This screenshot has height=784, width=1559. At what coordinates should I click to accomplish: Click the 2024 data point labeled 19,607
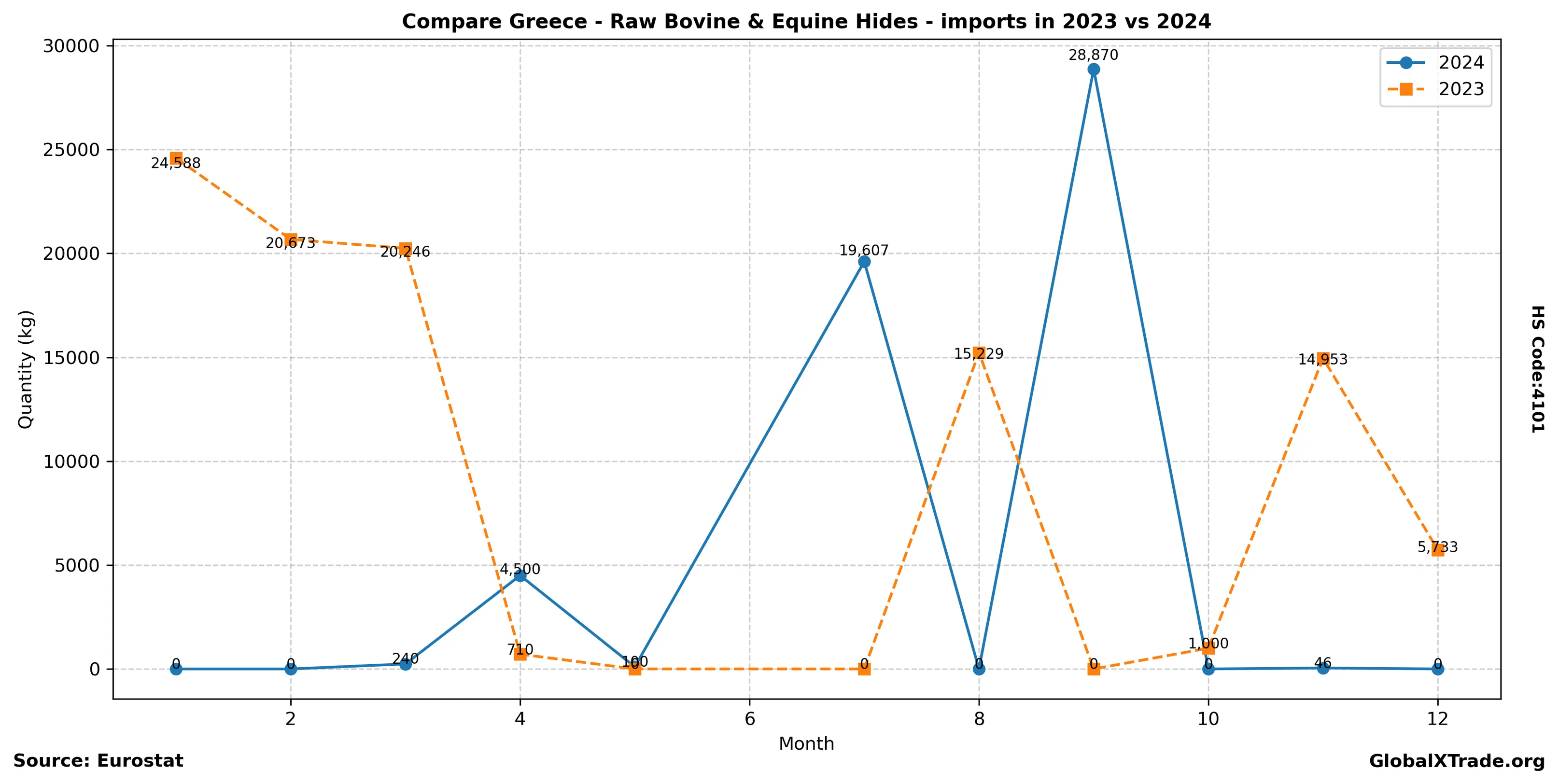[x=864, y=261]
